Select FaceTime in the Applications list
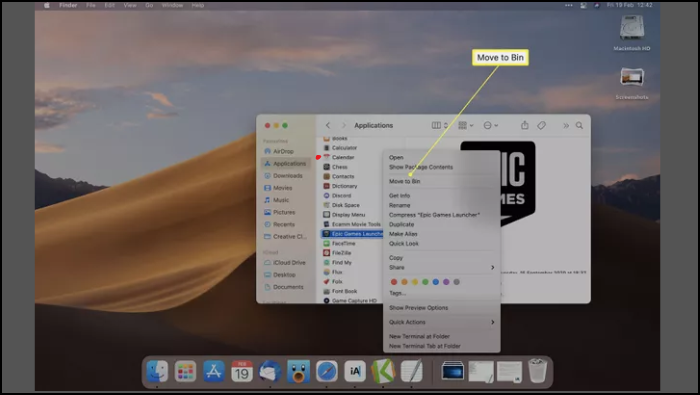700x395 pixels. click(339, 243)
